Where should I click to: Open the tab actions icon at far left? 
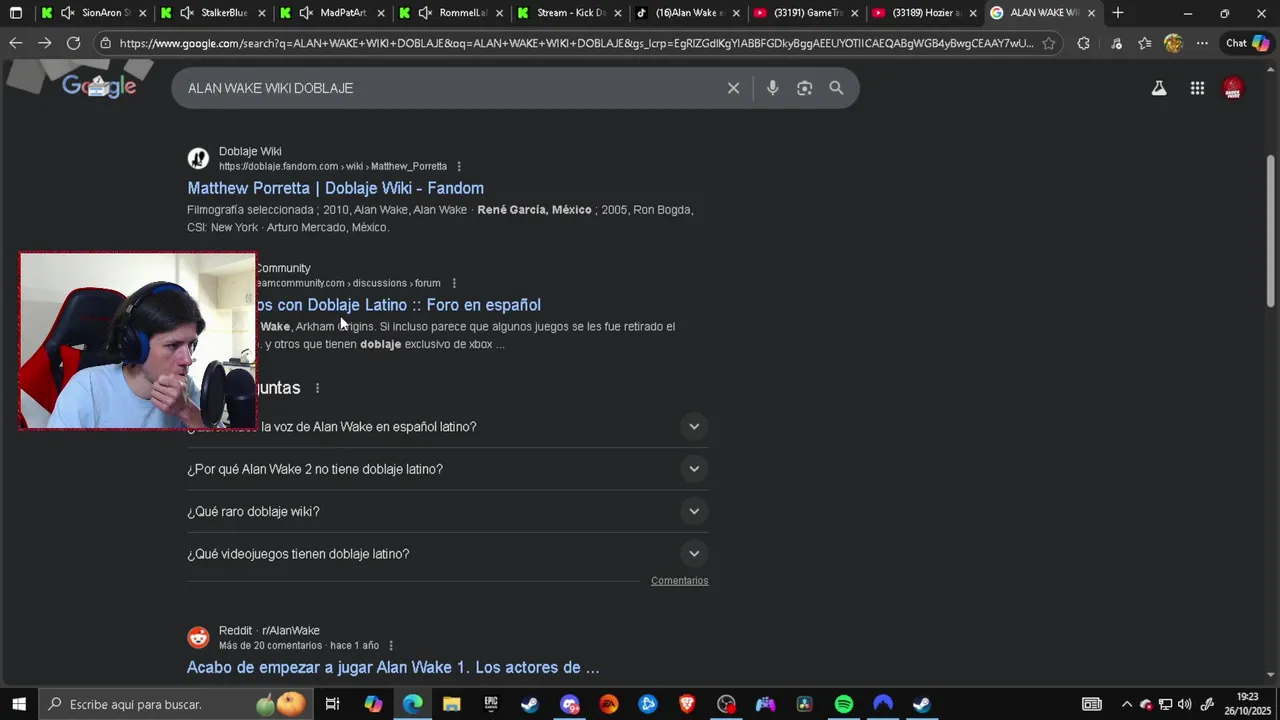click(x=15, y=13)
